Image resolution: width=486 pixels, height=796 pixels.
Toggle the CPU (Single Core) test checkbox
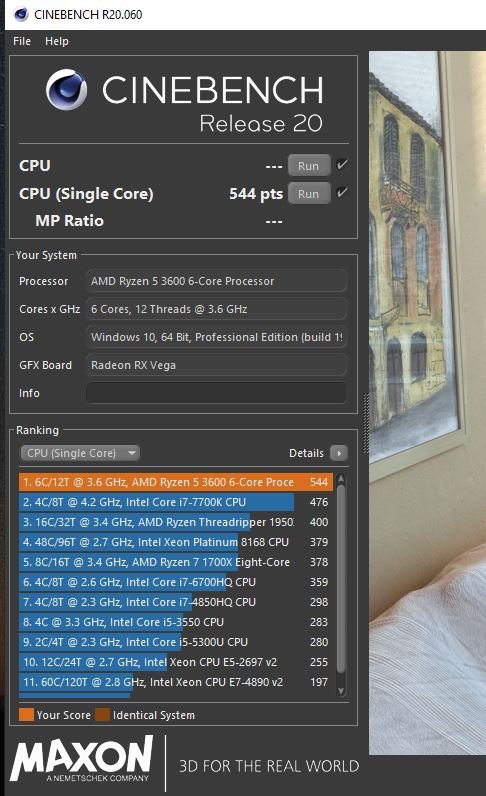click(x=342, y=192)
